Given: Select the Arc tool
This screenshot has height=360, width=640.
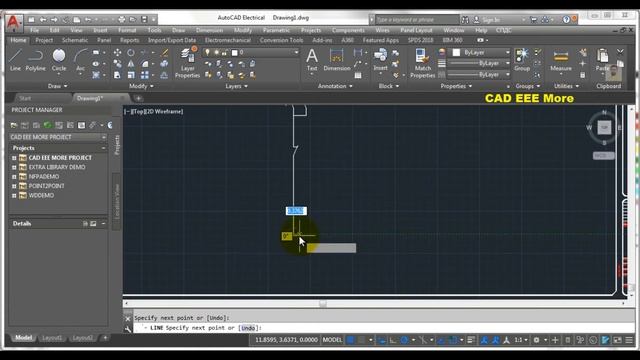Looking at the screenshot, I should pos(80,60).
